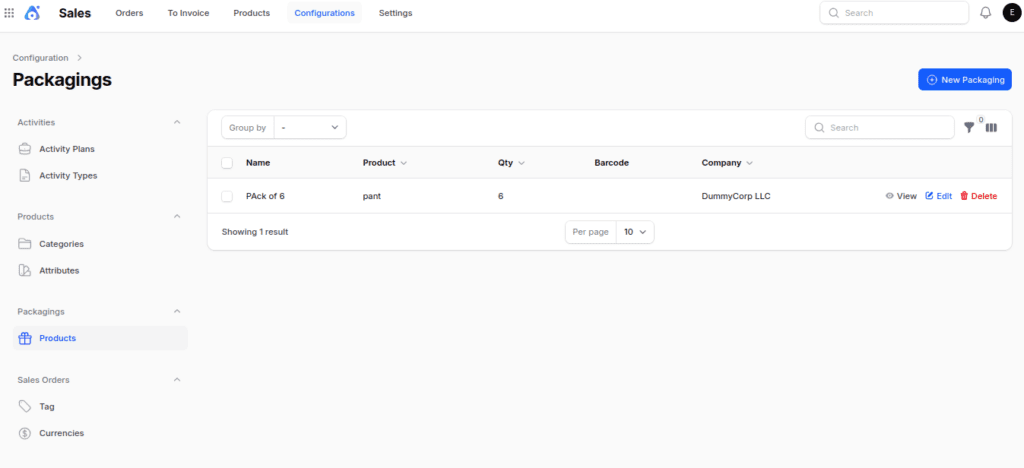The width and height of the screenshot is (1024, 468).
Task: Sort by the Qty column
Action: (x=511, y=163)
